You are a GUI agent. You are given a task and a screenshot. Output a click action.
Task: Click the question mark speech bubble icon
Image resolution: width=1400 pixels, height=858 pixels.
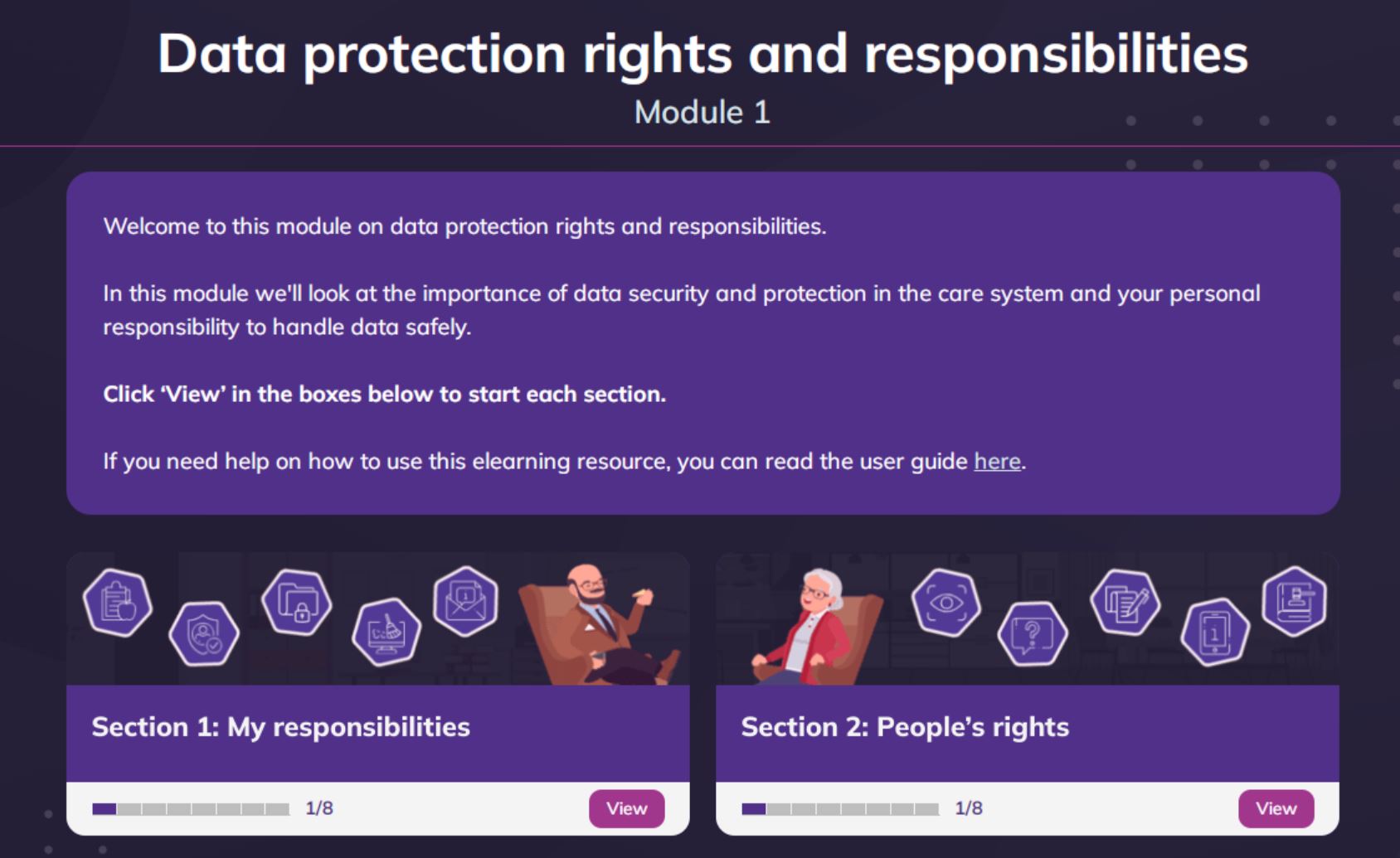pos(1033,634)
